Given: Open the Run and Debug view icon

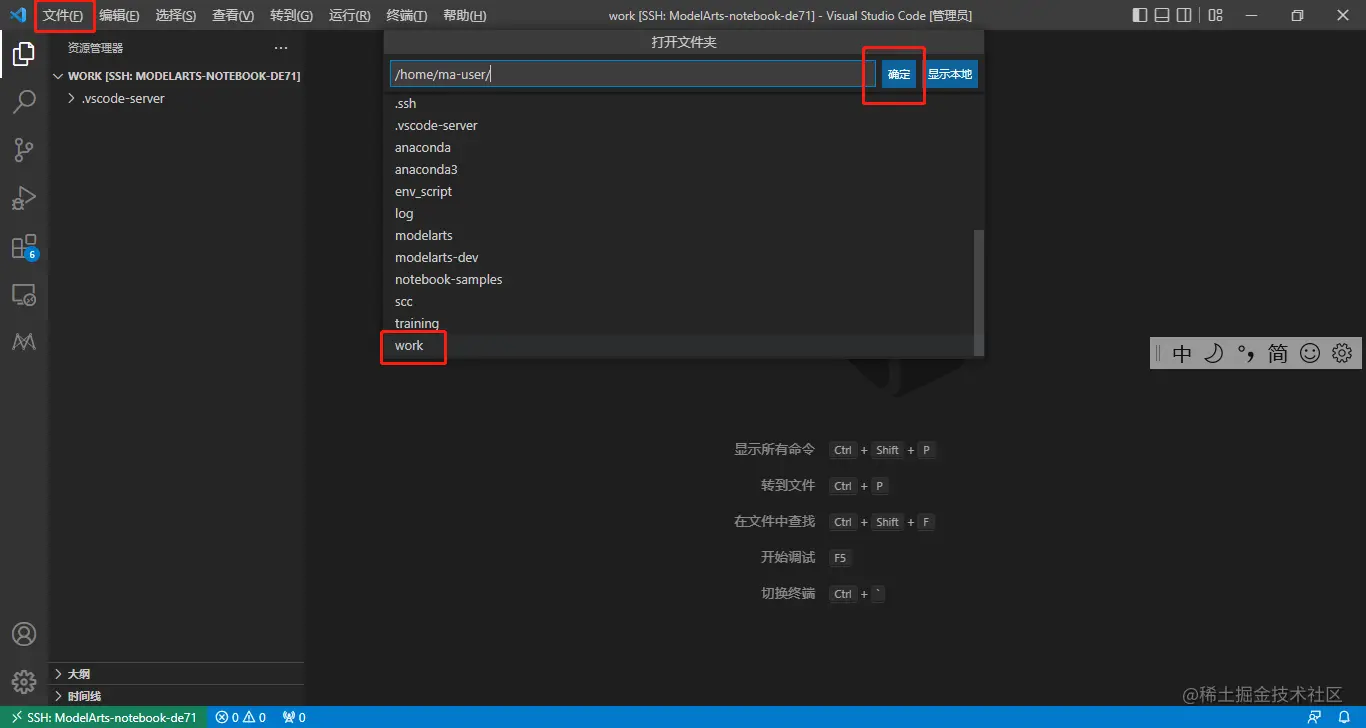Looking at the screenshot, I should point(24,198).
